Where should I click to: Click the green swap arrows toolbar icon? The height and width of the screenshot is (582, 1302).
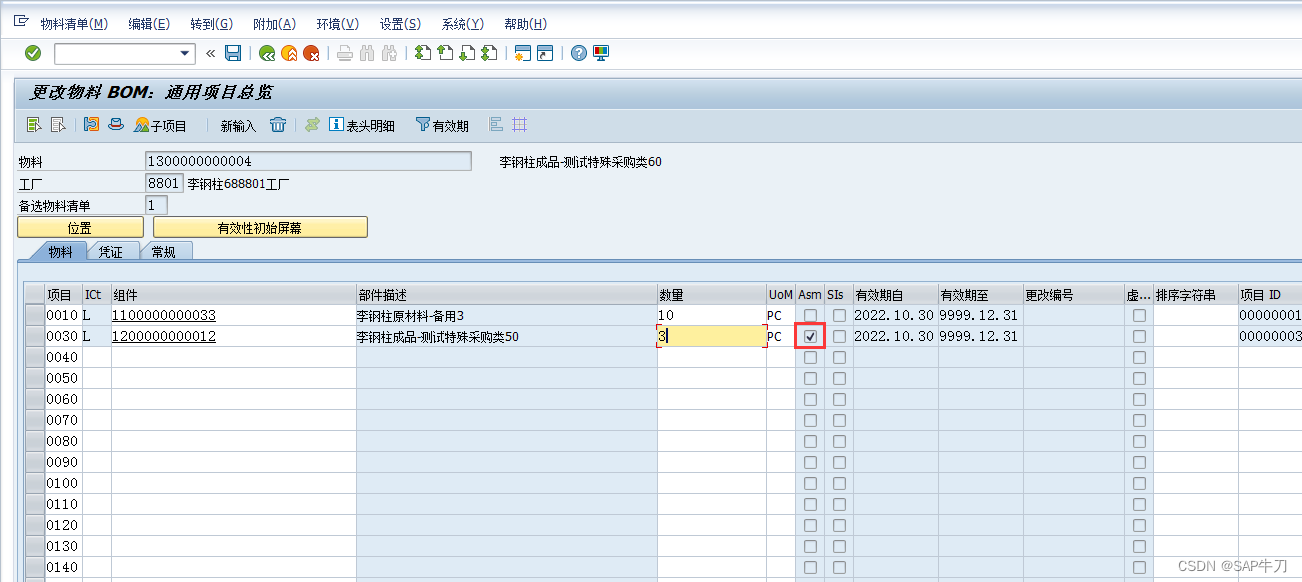click(x=313, y=125)
